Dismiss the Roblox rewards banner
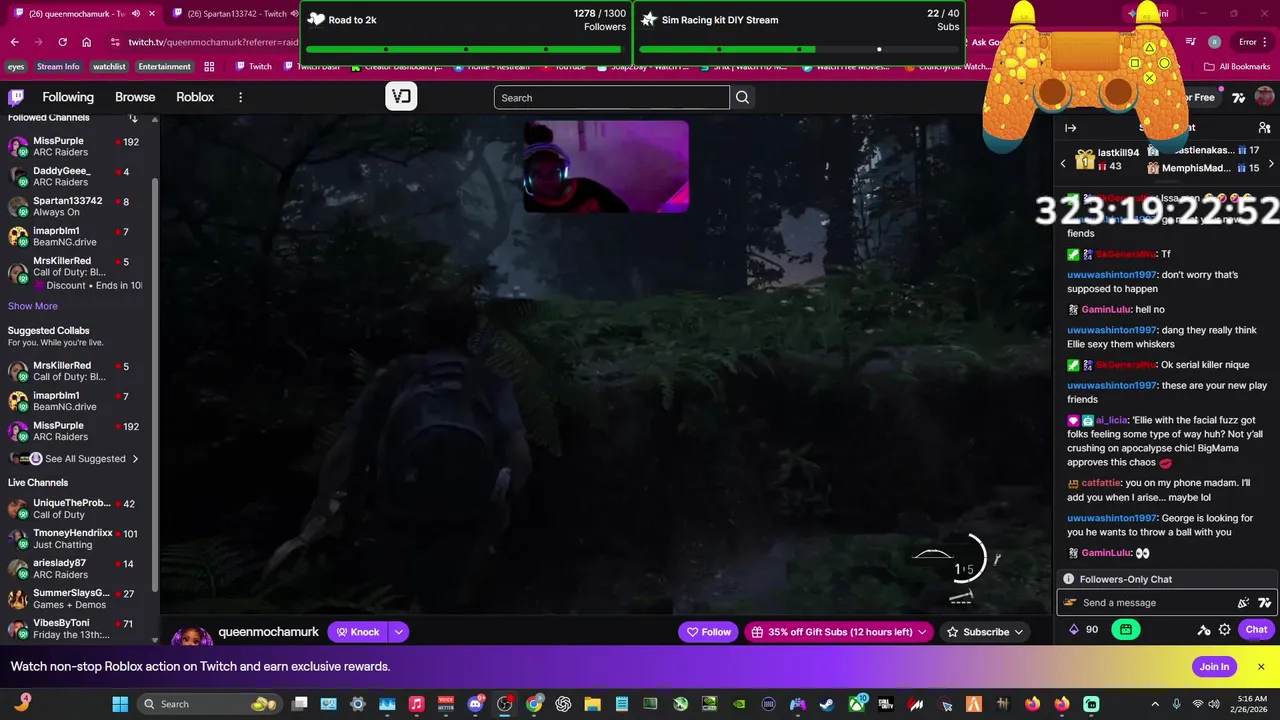Viewport: 1280px width, 720px height. (1261, 667)
